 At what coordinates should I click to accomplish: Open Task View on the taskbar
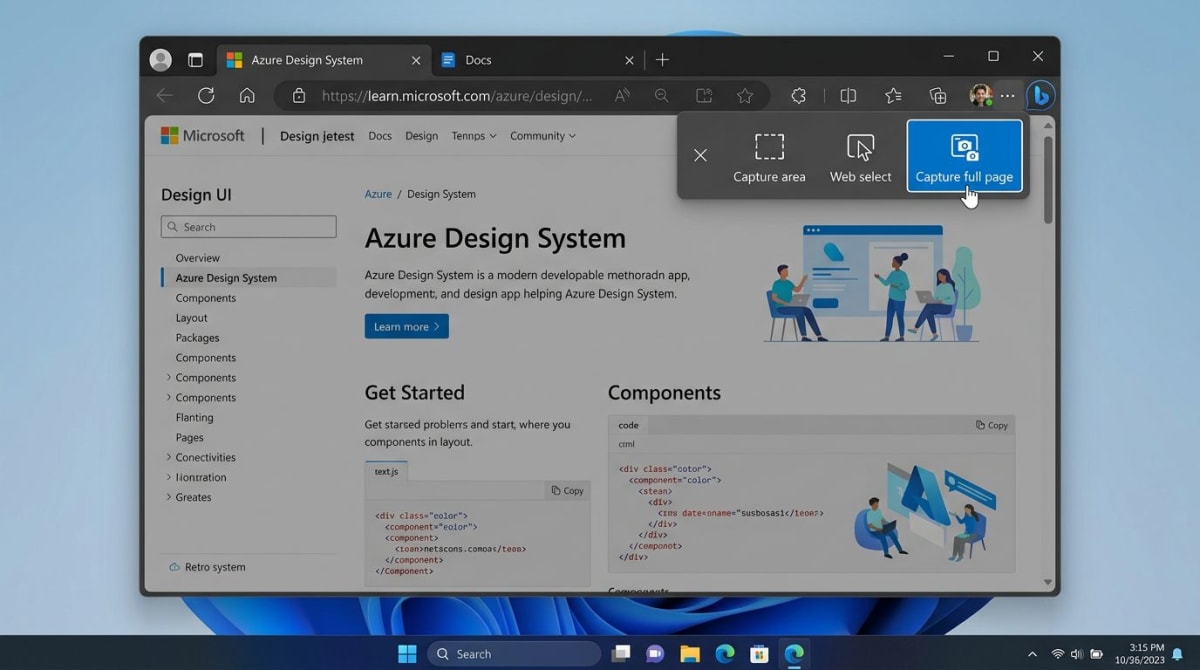[621, 654]
